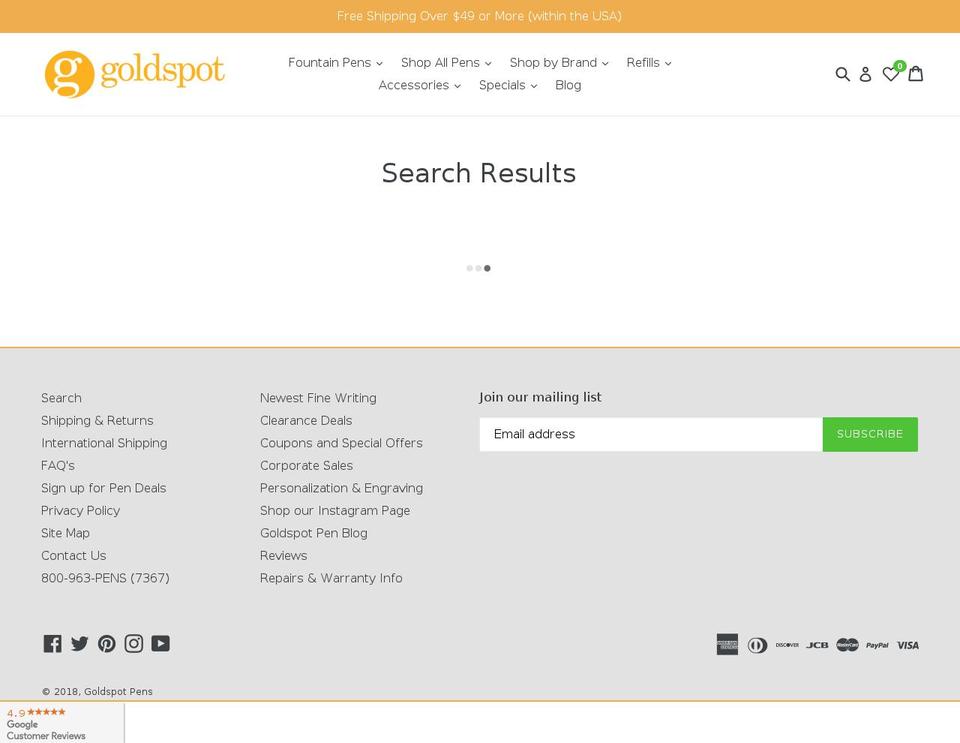960x743 pixels.
Task: Click the JCB payment icon
Action: [x=817, y=645]
